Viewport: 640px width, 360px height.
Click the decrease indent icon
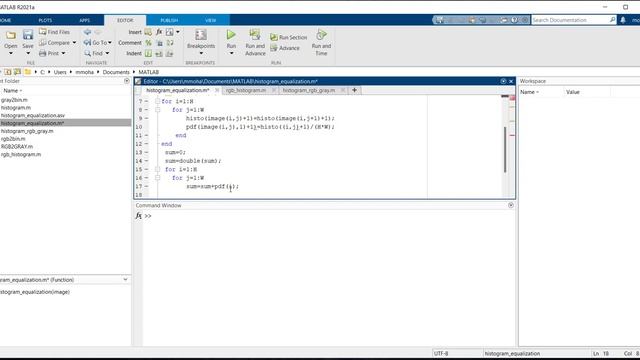pos(169,53)
